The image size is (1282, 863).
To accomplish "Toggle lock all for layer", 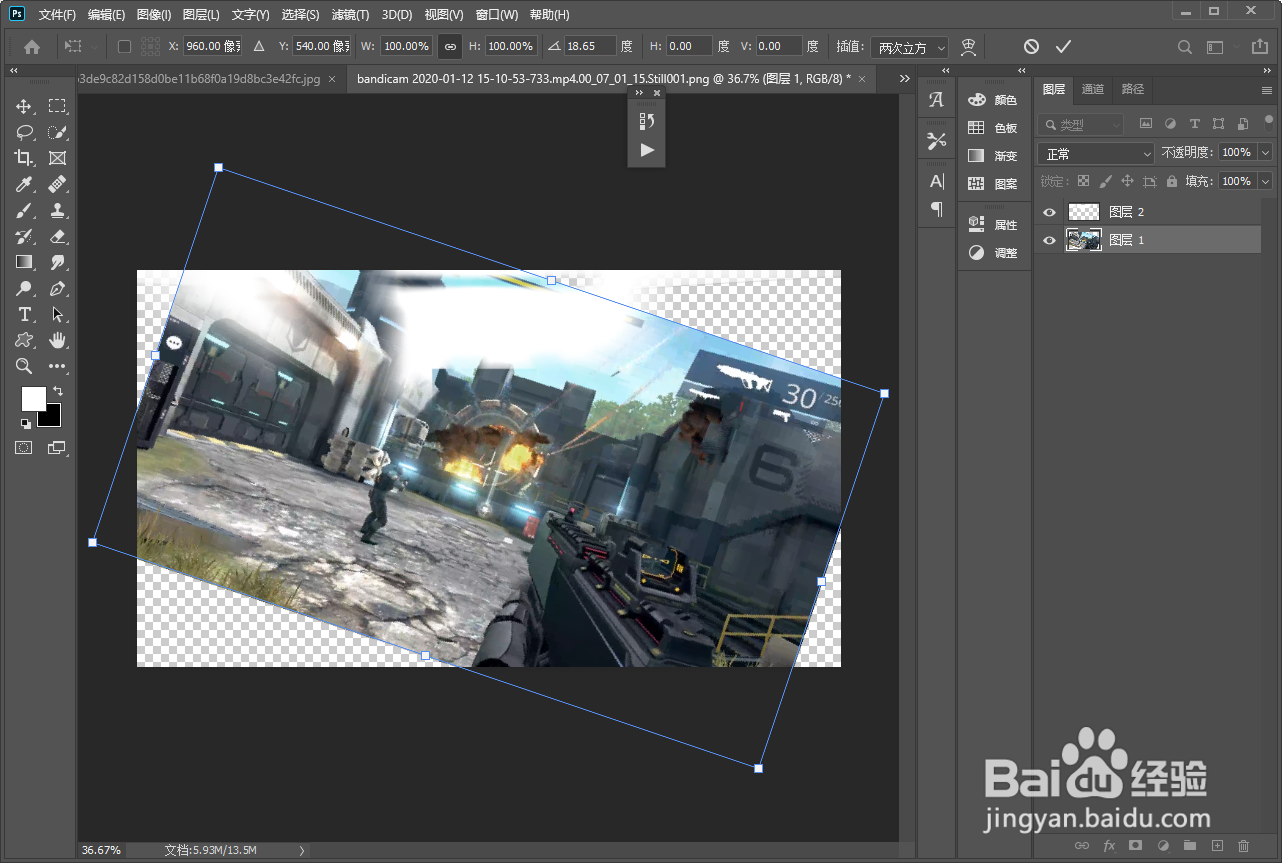I will pos(1171,182).
